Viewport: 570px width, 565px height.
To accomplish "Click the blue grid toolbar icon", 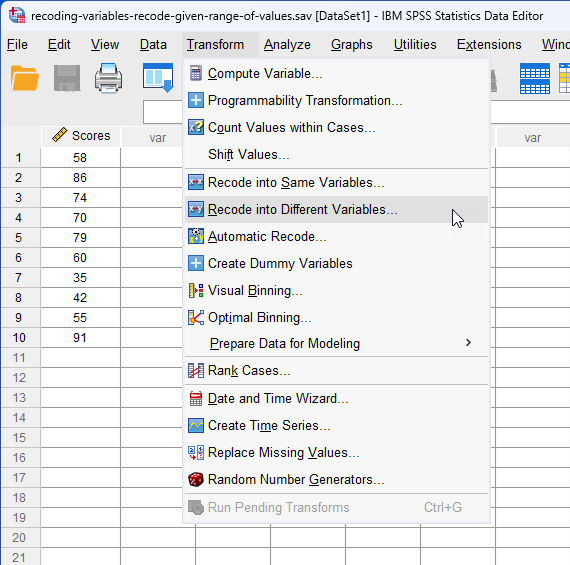I will point(535,78).
